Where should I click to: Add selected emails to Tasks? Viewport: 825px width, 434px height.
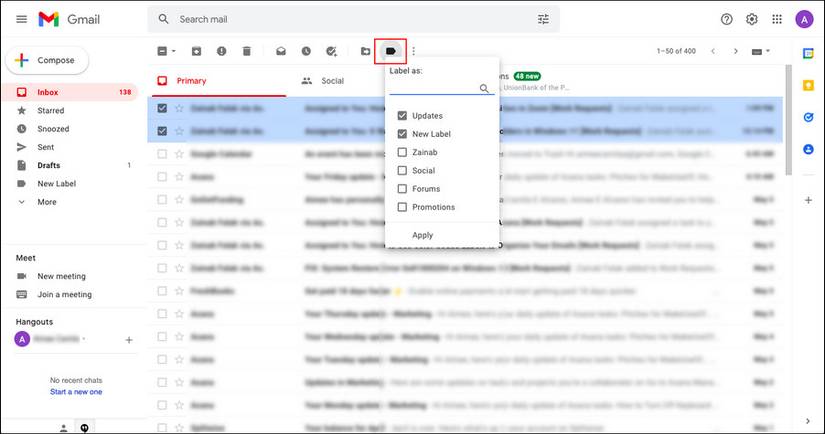(x=331, y=51)
